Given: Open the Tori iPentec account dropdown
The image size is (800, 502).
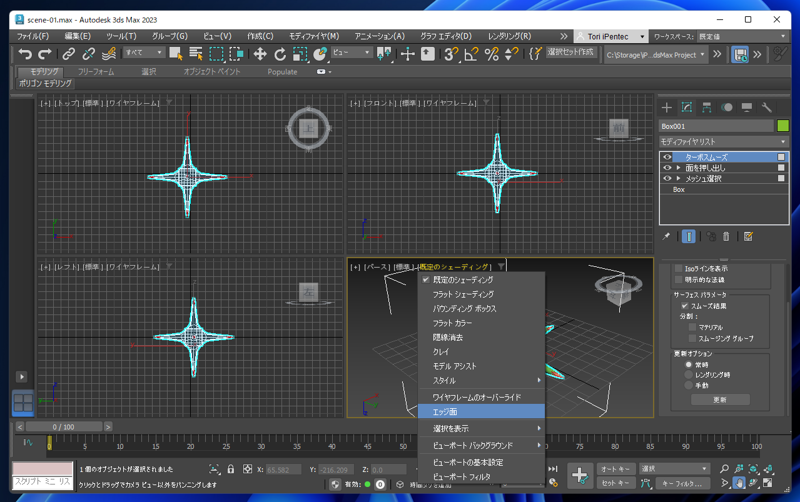Looking at the screenshot, I should tap(611, 36).
